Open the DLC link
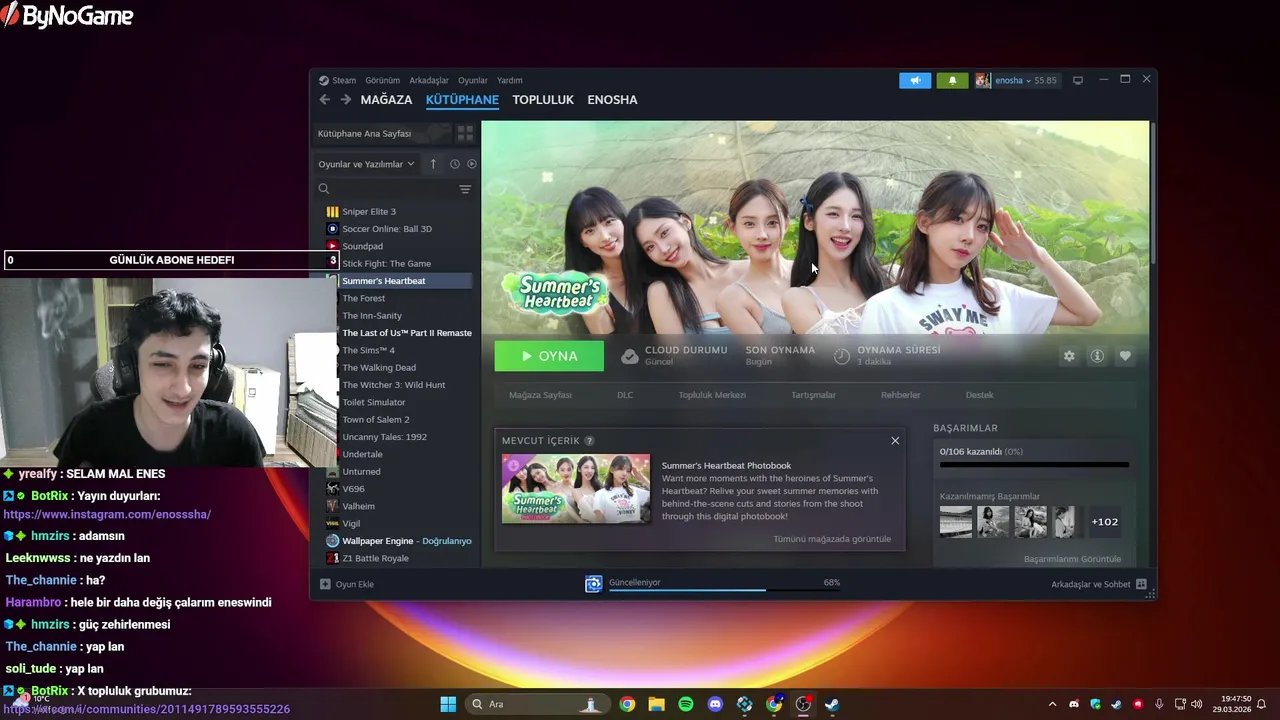The width and height of the screenshot is (1280, 720). [625, 395]
